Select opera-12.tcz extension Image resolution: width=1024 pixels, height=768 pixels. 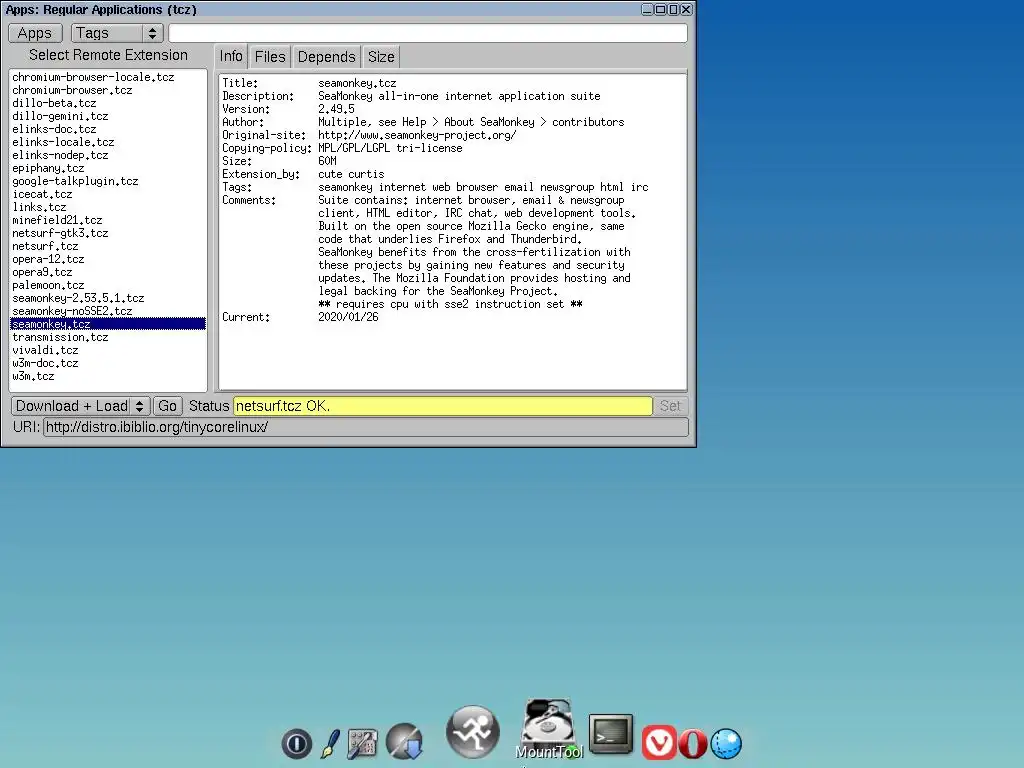(x=108, y=259)
